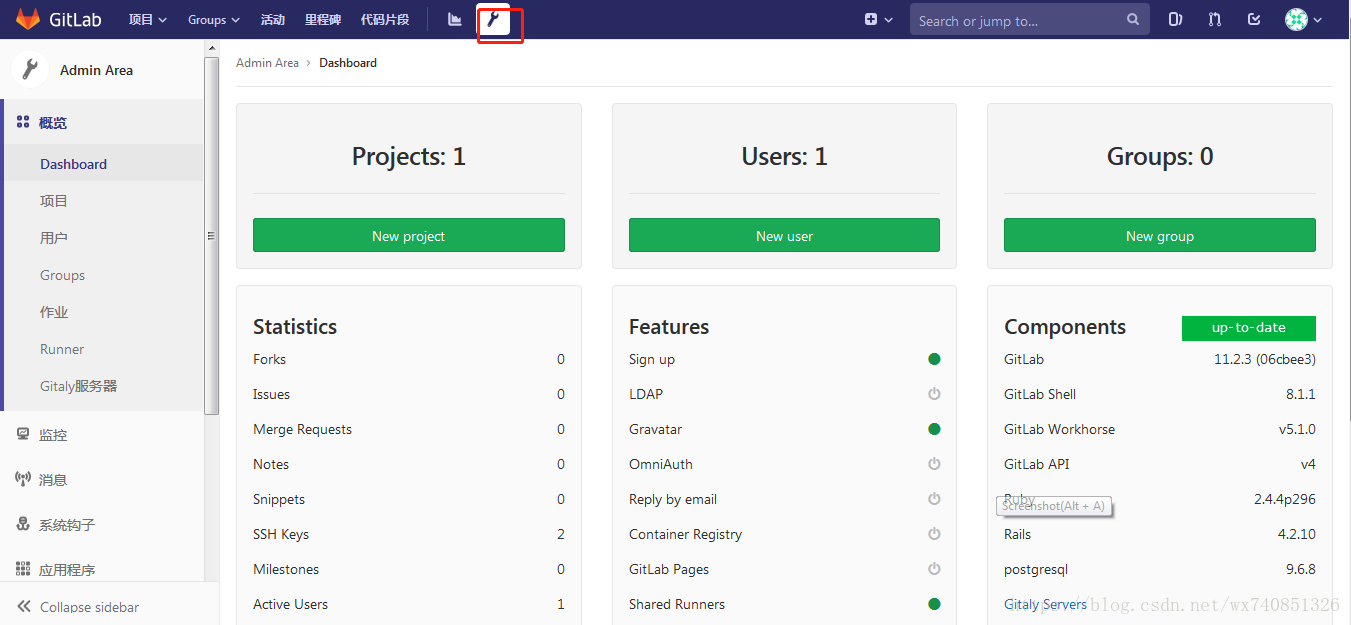Click the OmniAuth disabled power icon
Screen dimensions: 1351x625
pos(934,464)
